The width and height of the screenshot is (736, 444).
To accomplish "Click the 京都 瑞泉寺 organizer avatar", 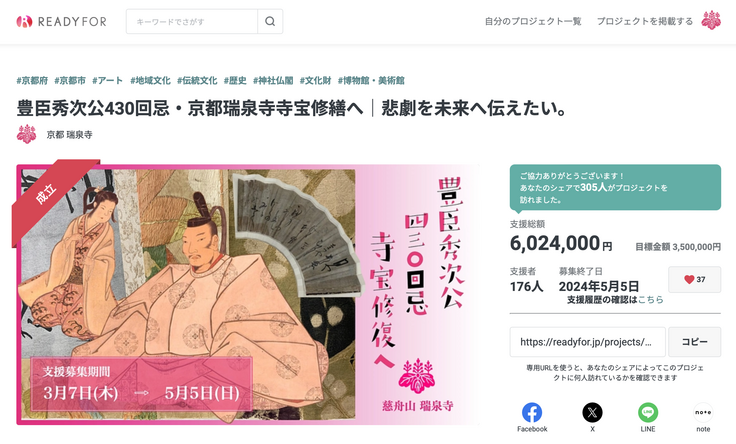I will tap(27, 134).
